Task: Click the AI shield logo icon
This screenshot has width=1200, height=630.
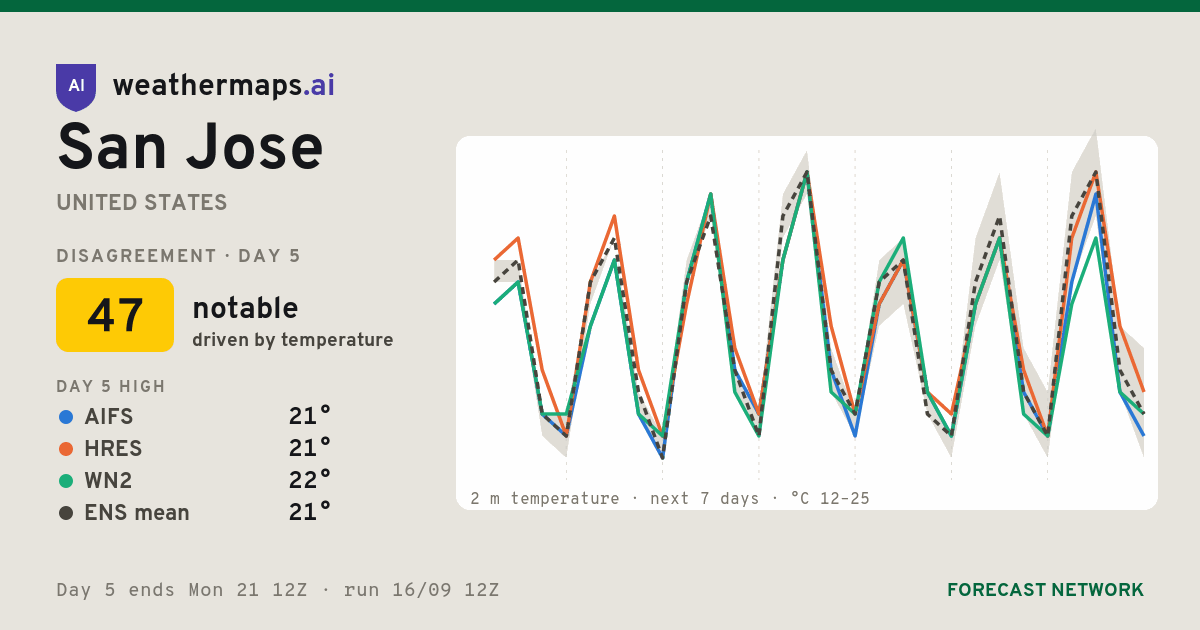Action: [x=76, y=87]
